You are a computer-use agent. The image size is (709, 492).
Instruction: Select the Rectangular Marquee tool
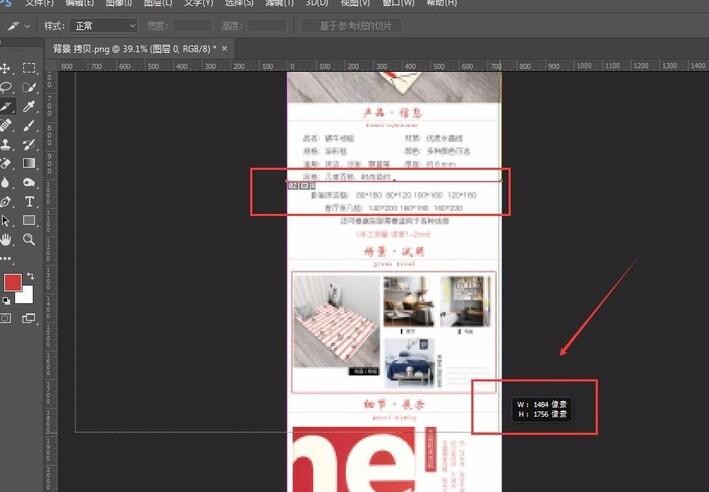point(29,68)
